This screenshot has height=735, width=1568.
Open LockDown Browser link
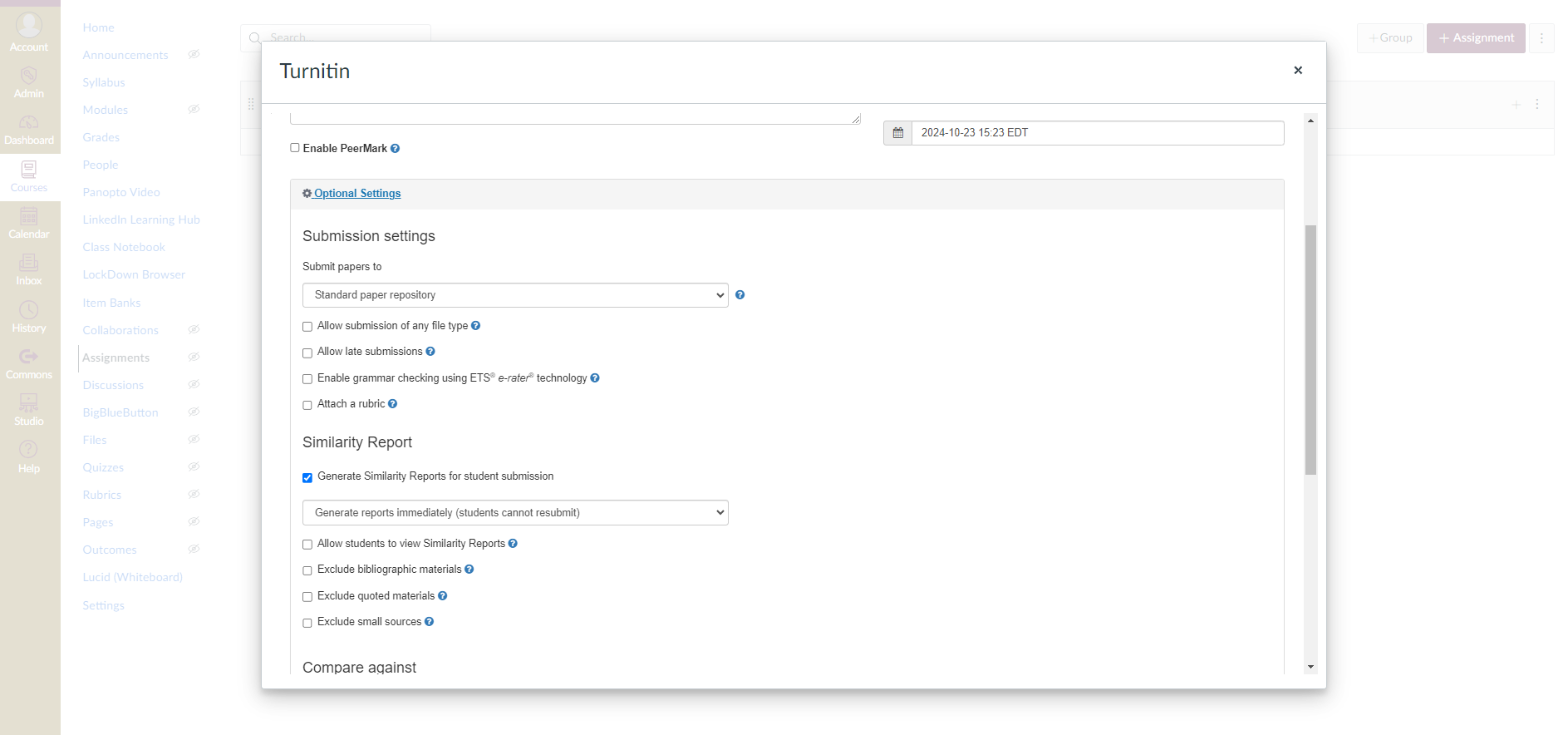[134, 275]
